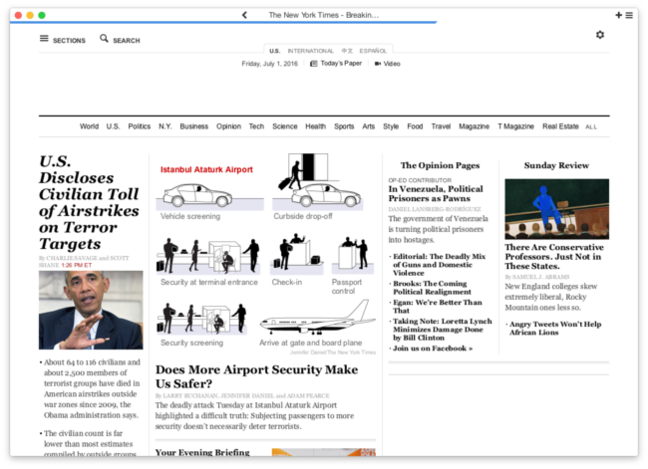The width and height of the screenshot is (648, 469).
Task: Open the Politics section
Action: pos(139,126)
